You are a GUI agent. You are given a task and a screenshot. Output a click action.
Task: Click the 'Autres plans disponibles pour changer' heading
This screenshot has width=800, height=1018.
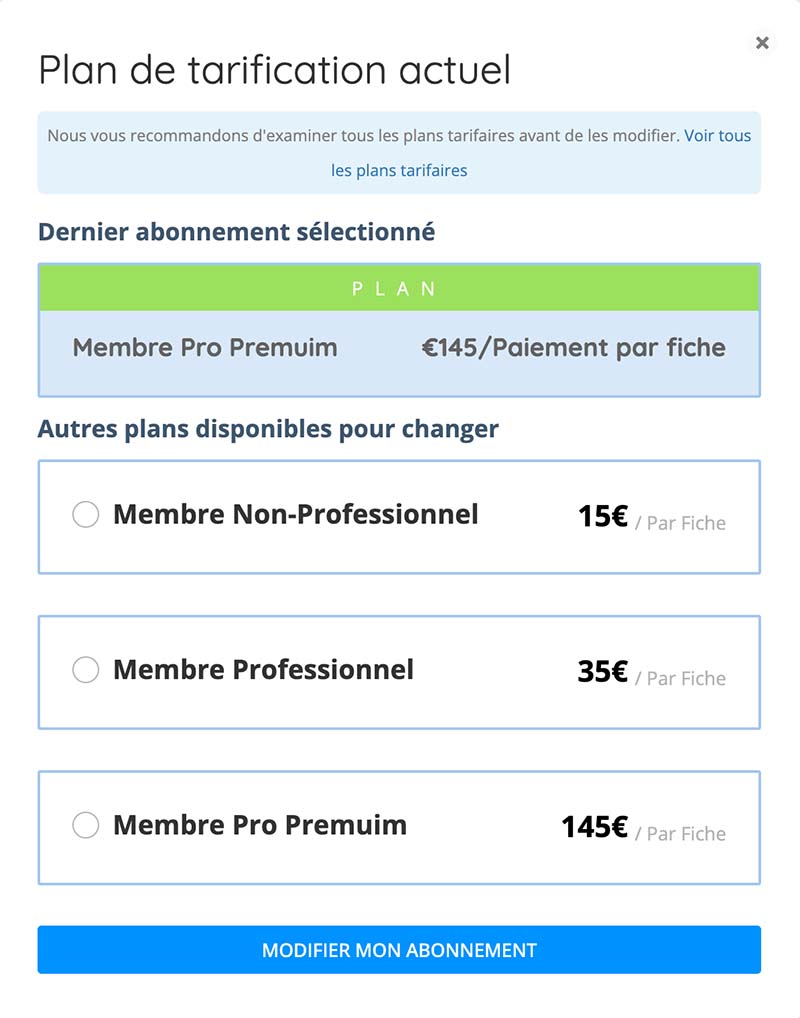click(268, 429)
